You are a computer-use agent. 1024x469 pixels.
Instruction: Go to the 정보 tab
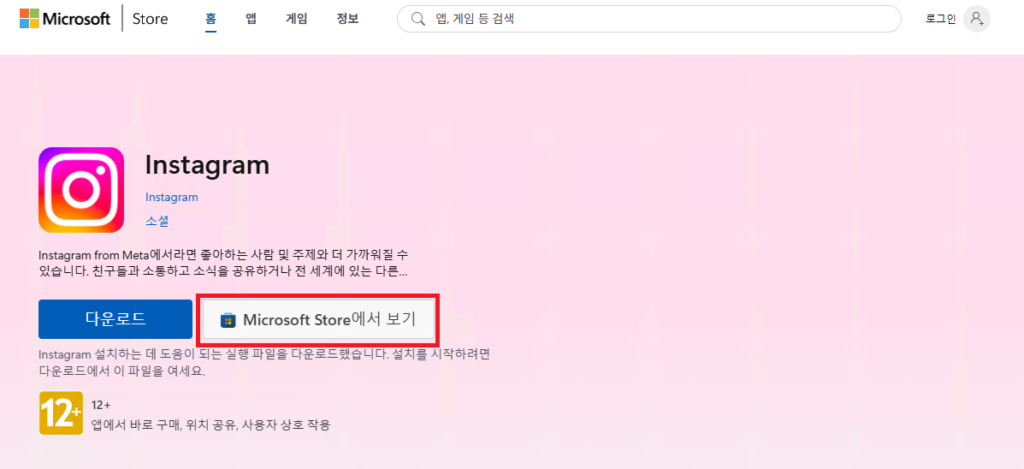(347, 19)
